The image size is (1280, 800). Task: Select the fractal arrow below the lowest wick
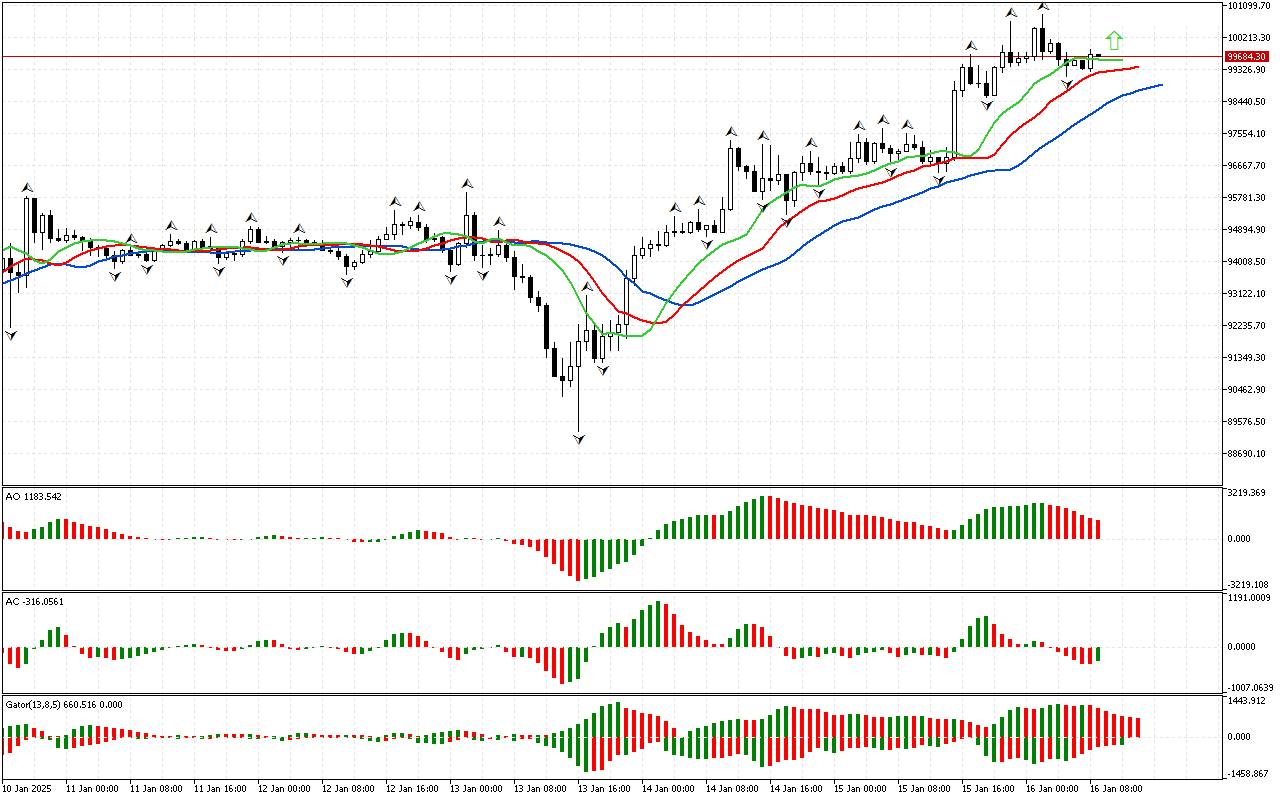click(x=578, y=438)
